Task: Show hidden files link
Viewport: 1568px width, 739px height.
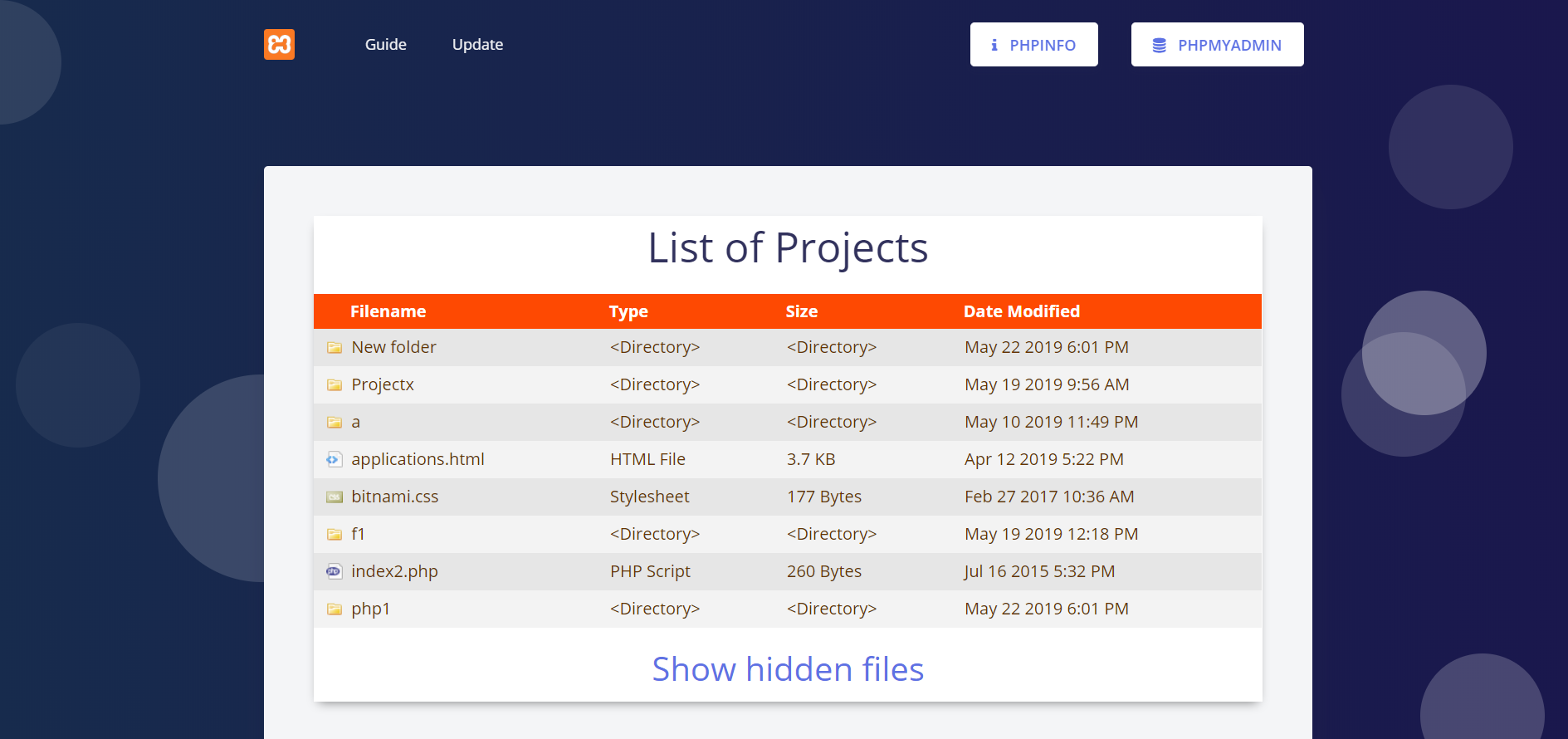Action: (787, 669)
